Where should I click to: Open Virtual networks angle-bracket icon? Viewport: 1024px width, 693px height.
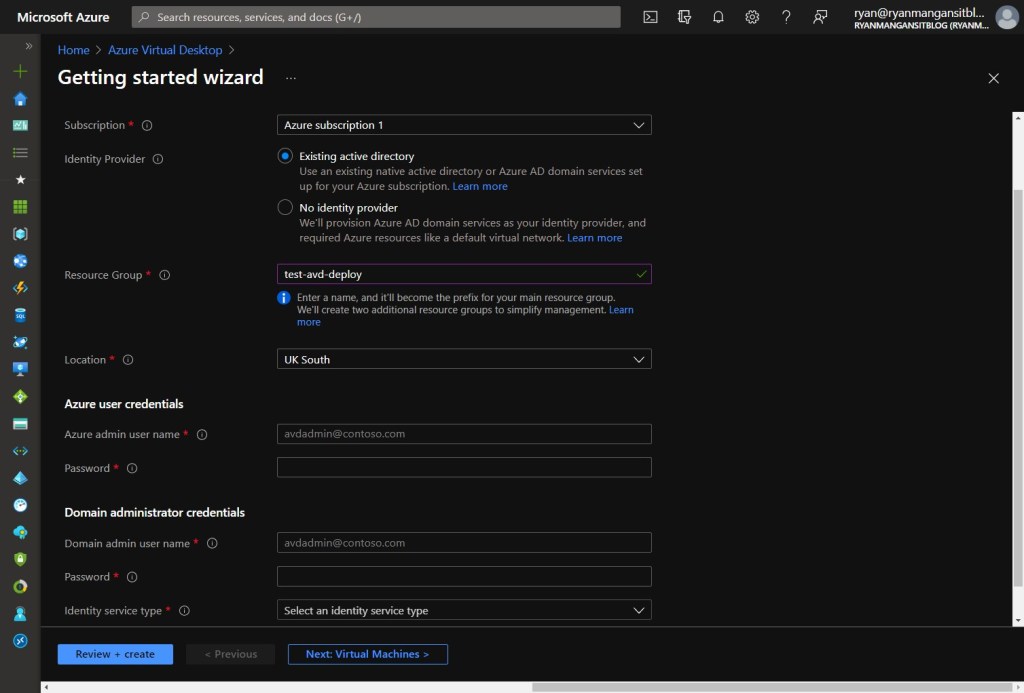[20, 451]
